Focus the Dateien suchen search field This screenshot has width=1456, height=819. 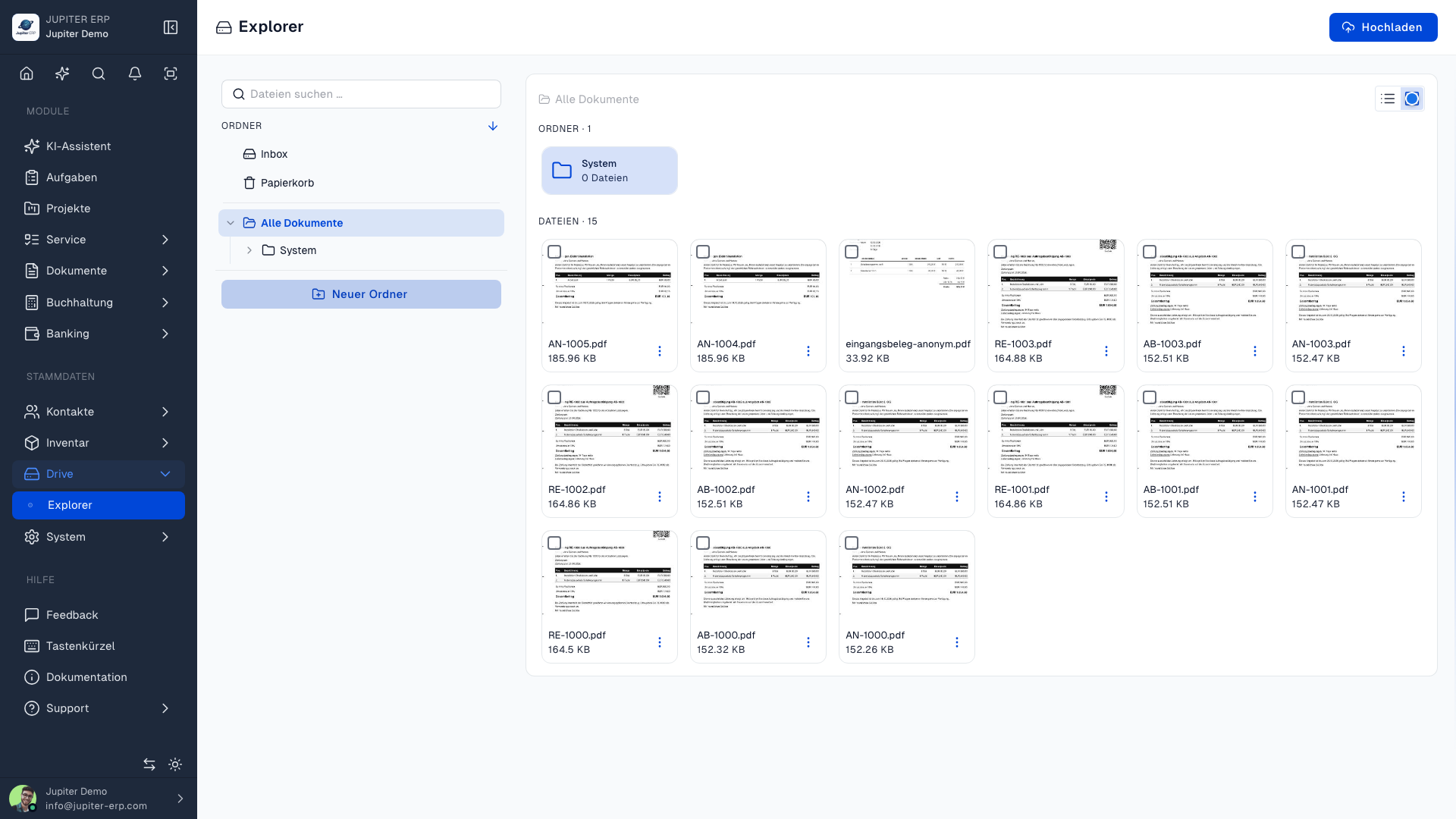pos(361,94)
